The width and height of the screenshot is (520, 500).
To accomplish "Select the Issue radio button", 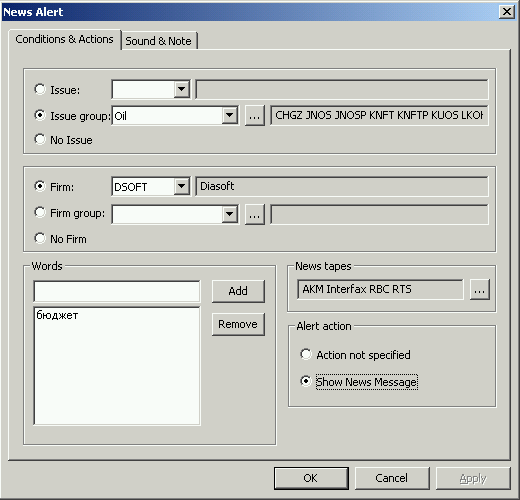I will [x=40, y=89].
